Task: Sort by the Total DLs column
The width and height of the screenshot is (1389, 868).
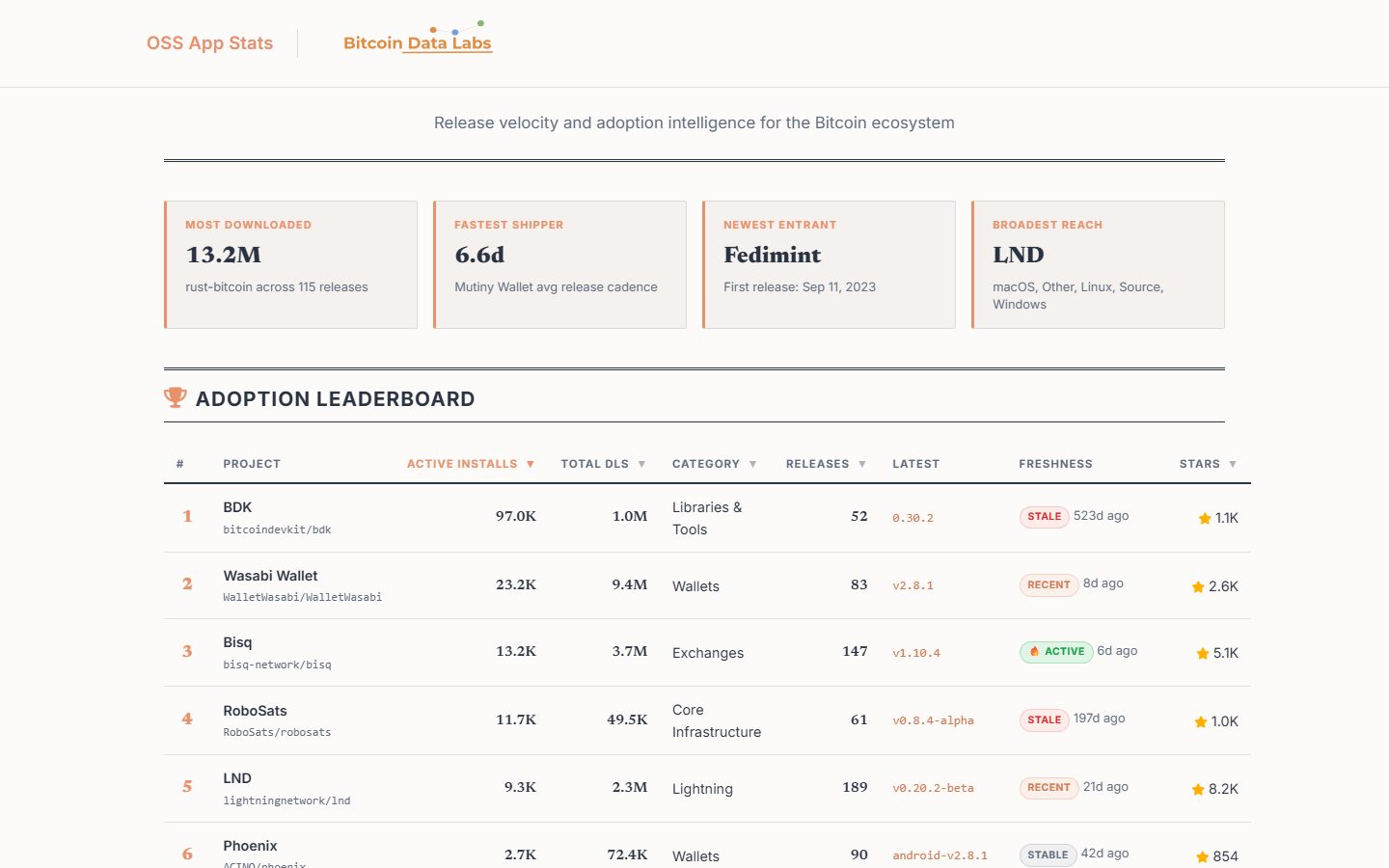Action: click(x=603, y=464)
